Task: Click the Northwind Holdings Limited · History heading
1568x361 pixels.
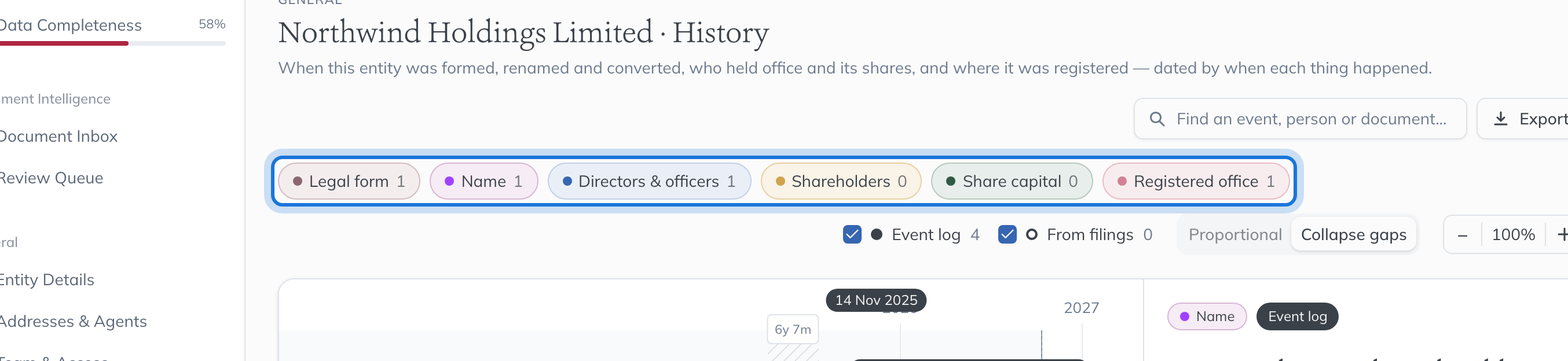Action: (523, 32)
